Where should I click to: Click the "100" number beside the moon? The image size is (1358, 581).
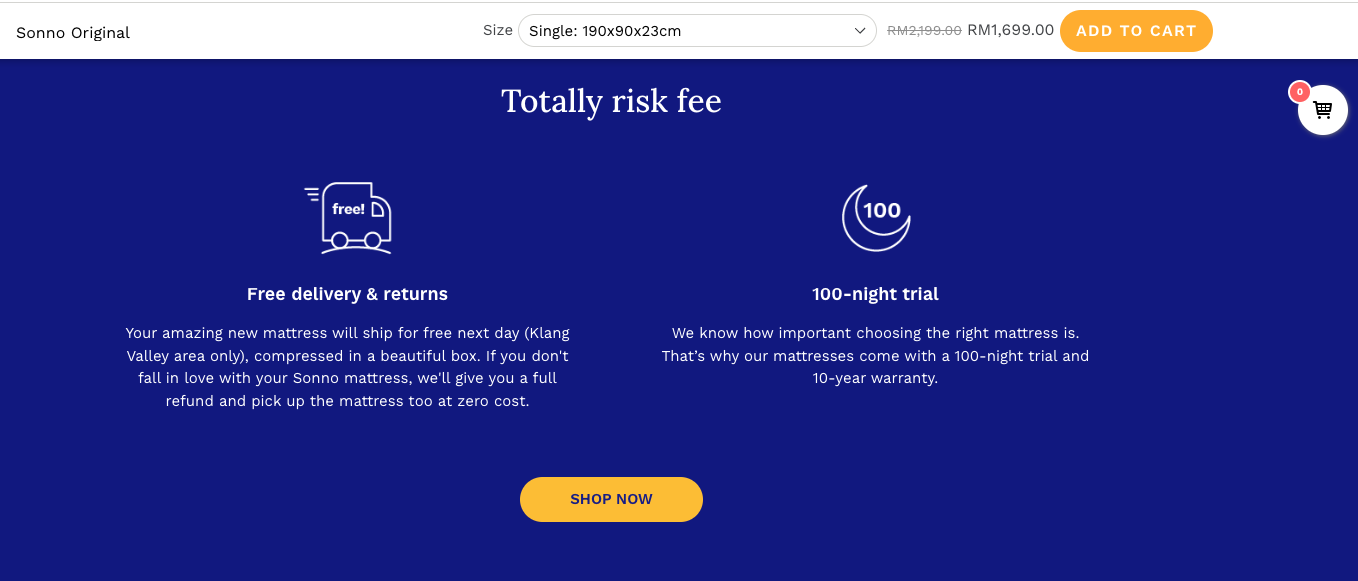882,210
